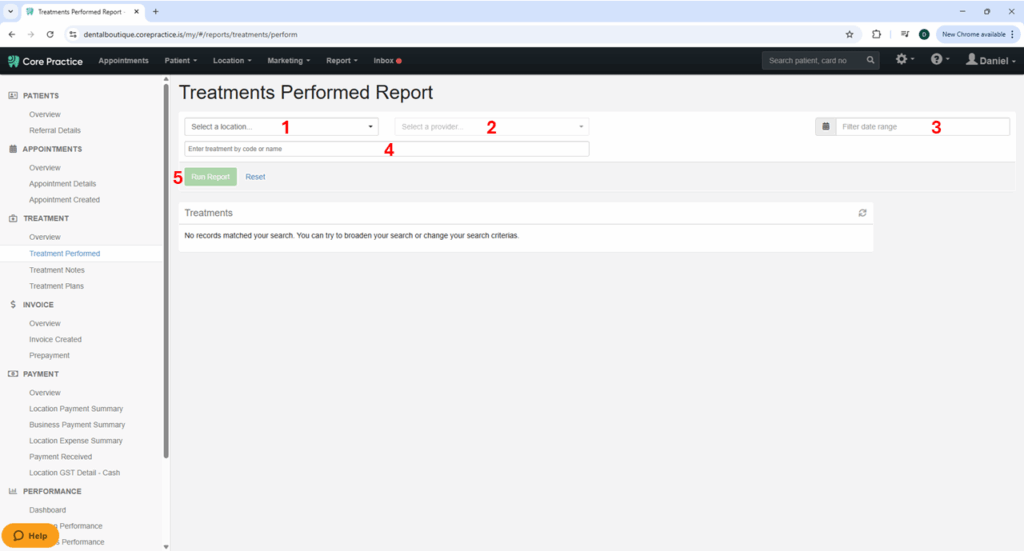Click the Treatment section icon
1024x551 pixels.
(x=13, y=218)
